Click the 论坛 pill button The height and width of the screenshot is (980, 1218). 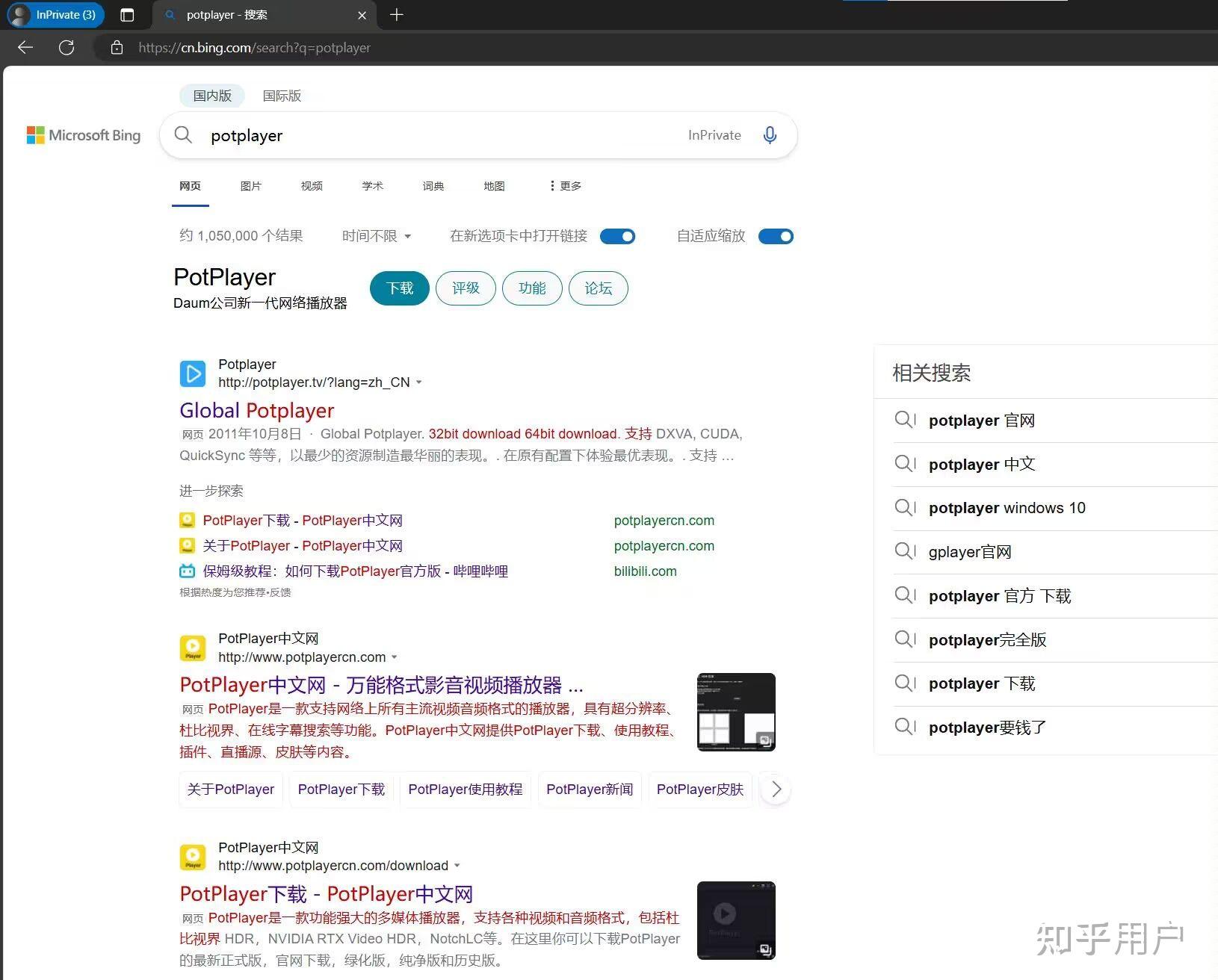pyautogui.click(x=599, y=288)
